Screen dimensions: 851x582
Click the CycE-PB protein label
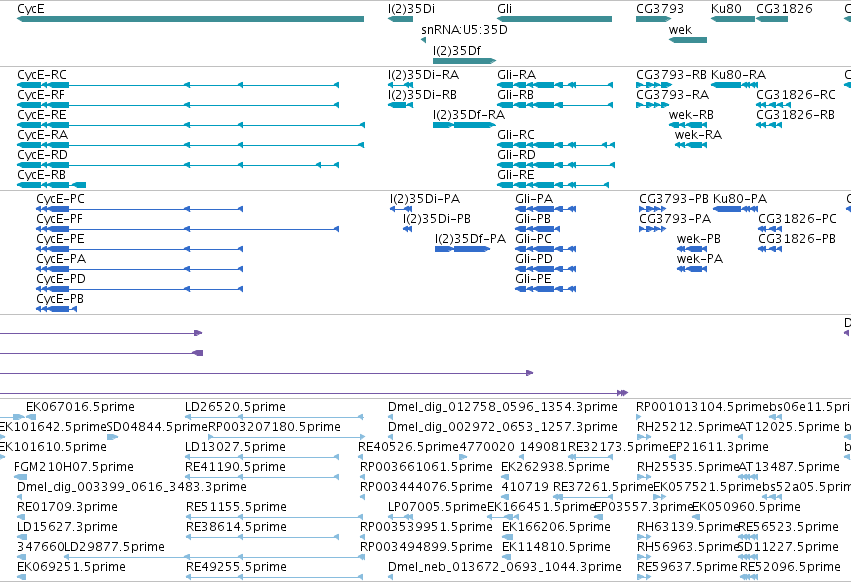pyautogui.click(x=60, y=299)
